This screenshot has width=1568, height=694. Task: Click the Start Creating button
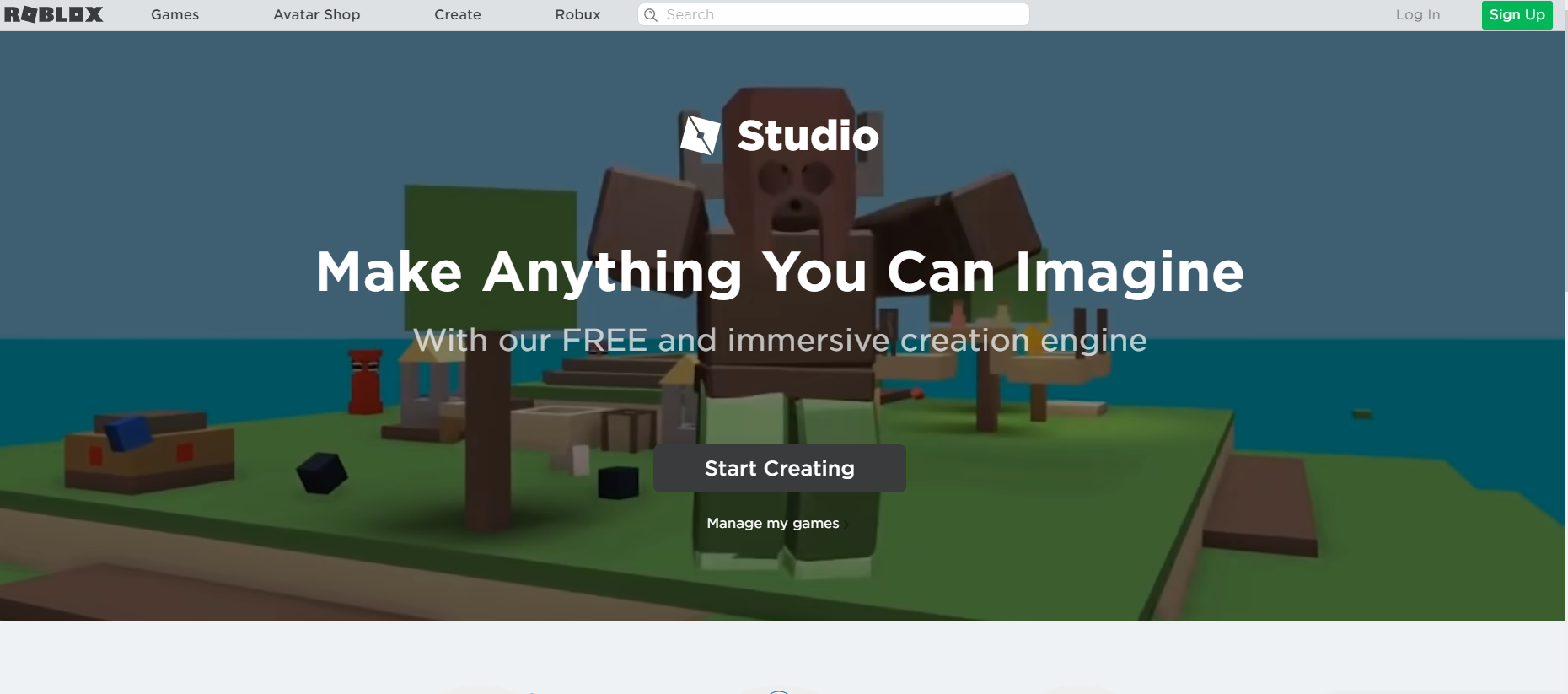click(780, 468)
